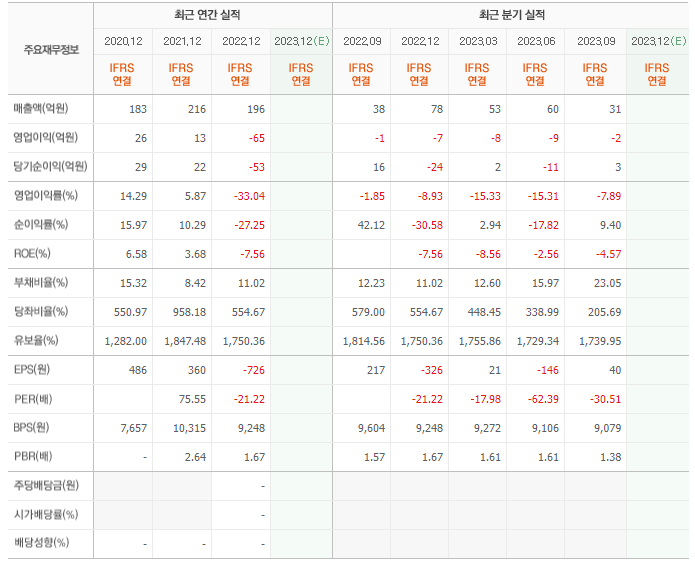Click the quarterly net income value -24
695x563 pixels.
pyautogui.click(x=435, y=167)
